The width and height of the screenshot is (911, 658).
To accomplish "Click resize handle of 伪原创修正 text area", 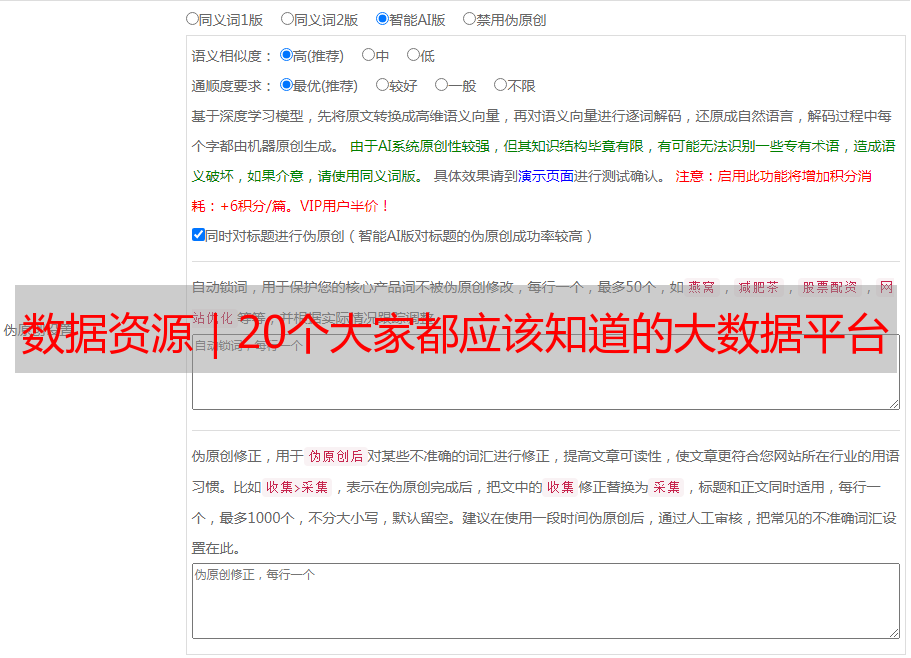I will coord(894,633).
